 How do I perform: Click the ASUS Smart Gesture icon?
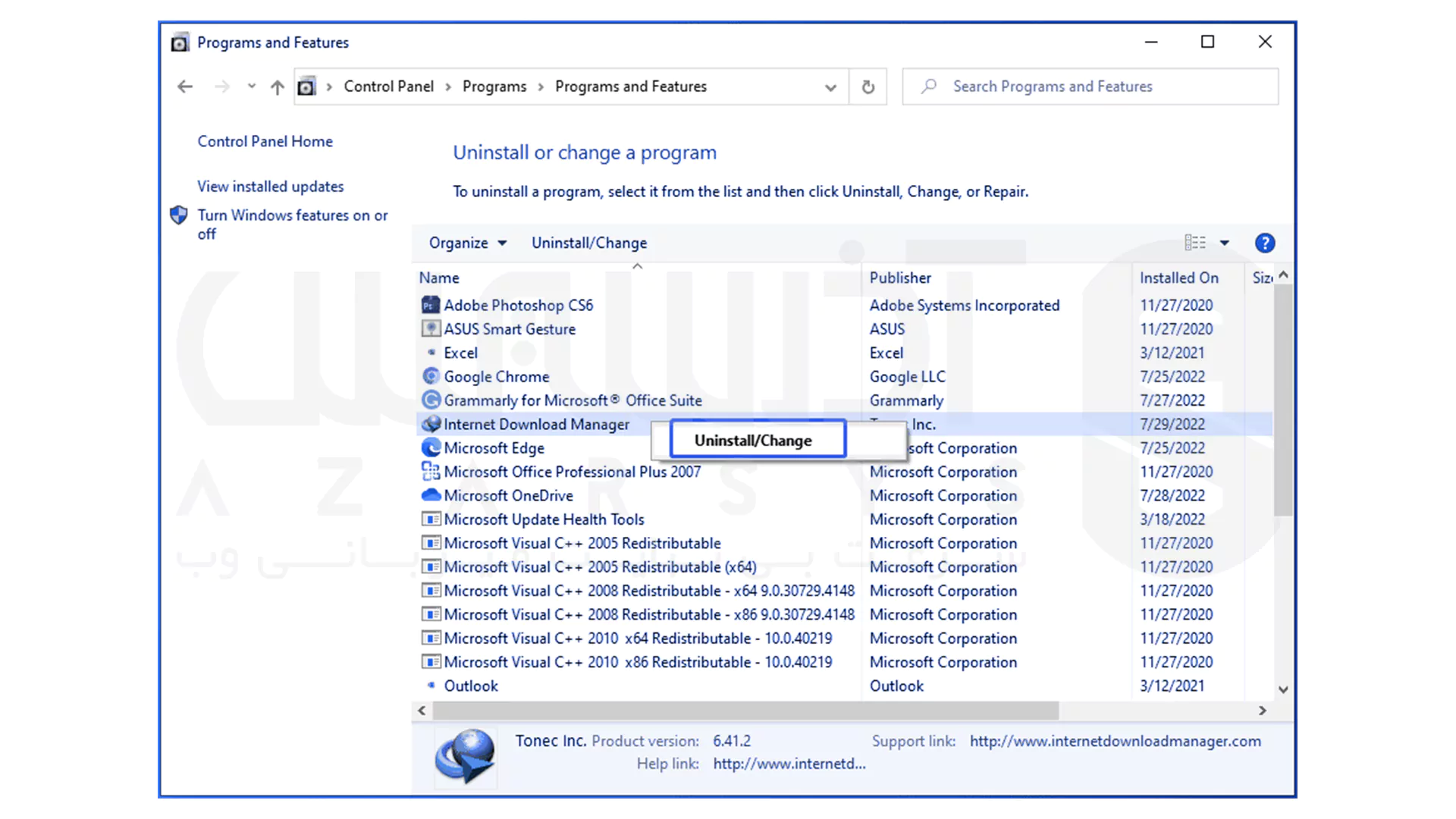coord(431,328)
